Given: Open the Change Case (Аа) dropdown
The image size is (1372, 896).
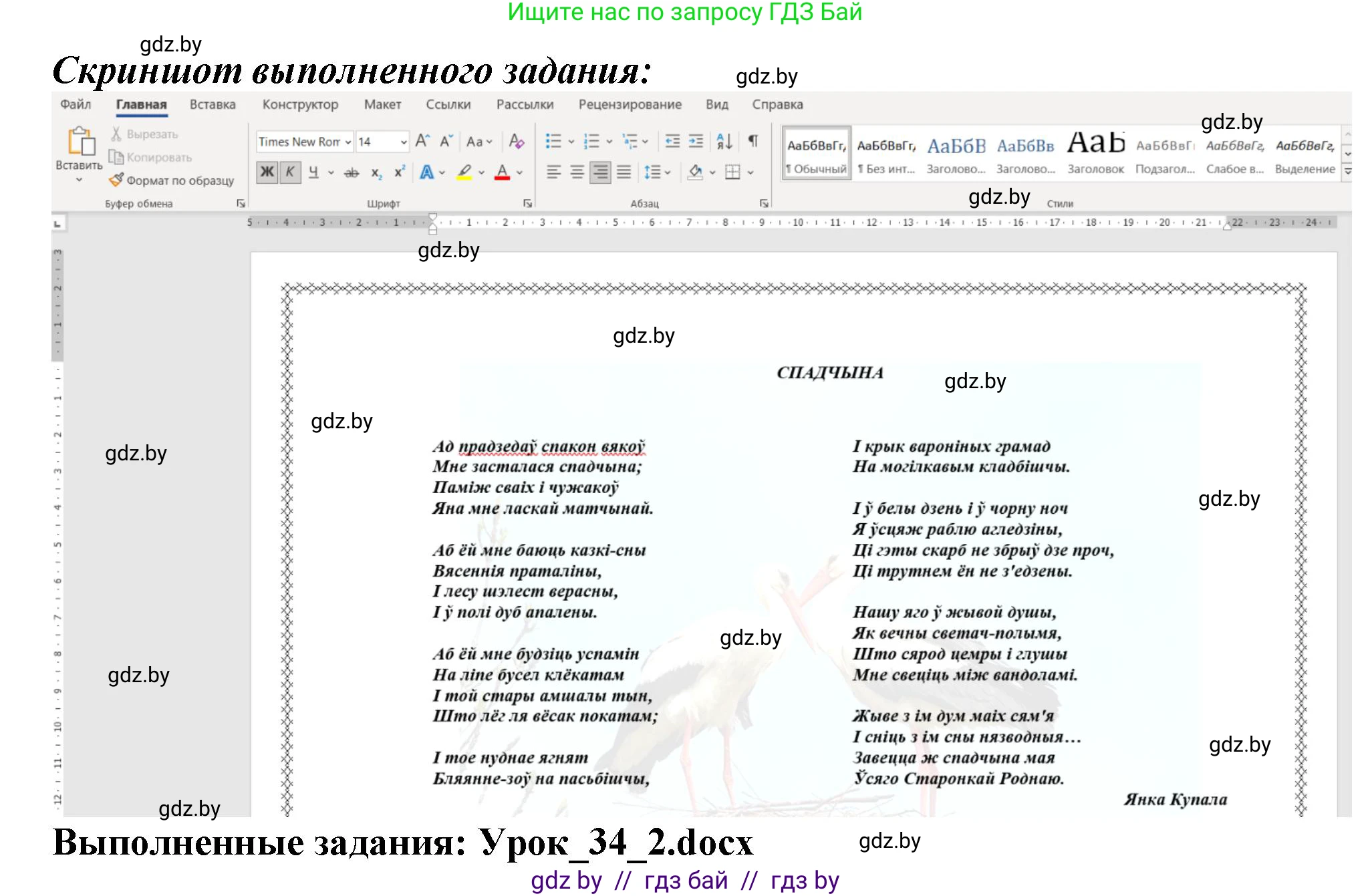Looking at the screenshot, I should 479,142.
